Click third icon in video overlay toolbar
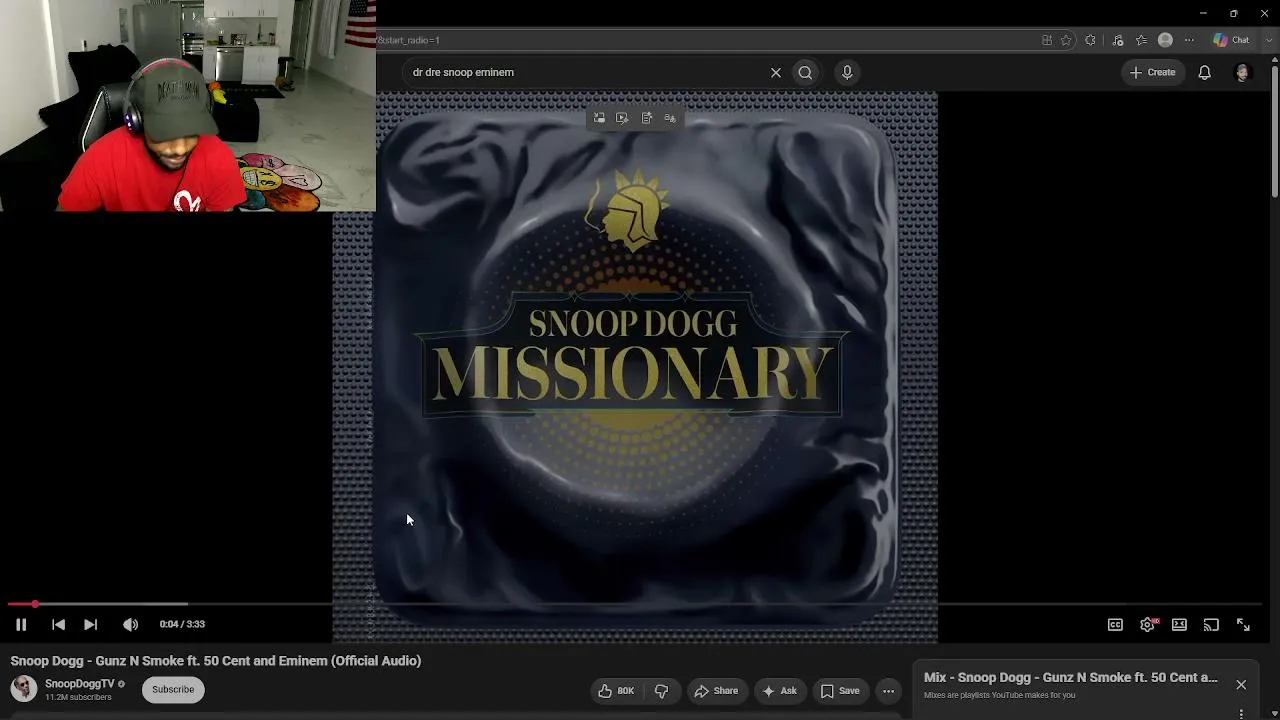This screenshot has width=1280, height=720. (x=647, y=118)
